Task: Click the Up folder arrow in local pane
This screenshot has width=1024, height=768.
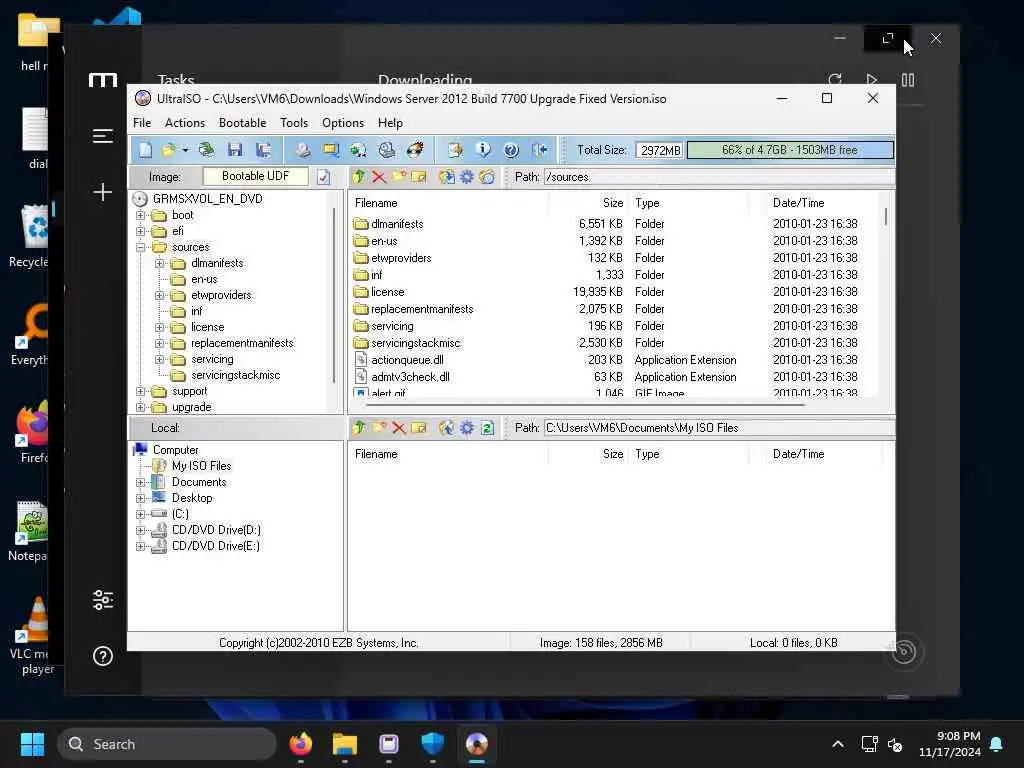Action: [359, 428]
